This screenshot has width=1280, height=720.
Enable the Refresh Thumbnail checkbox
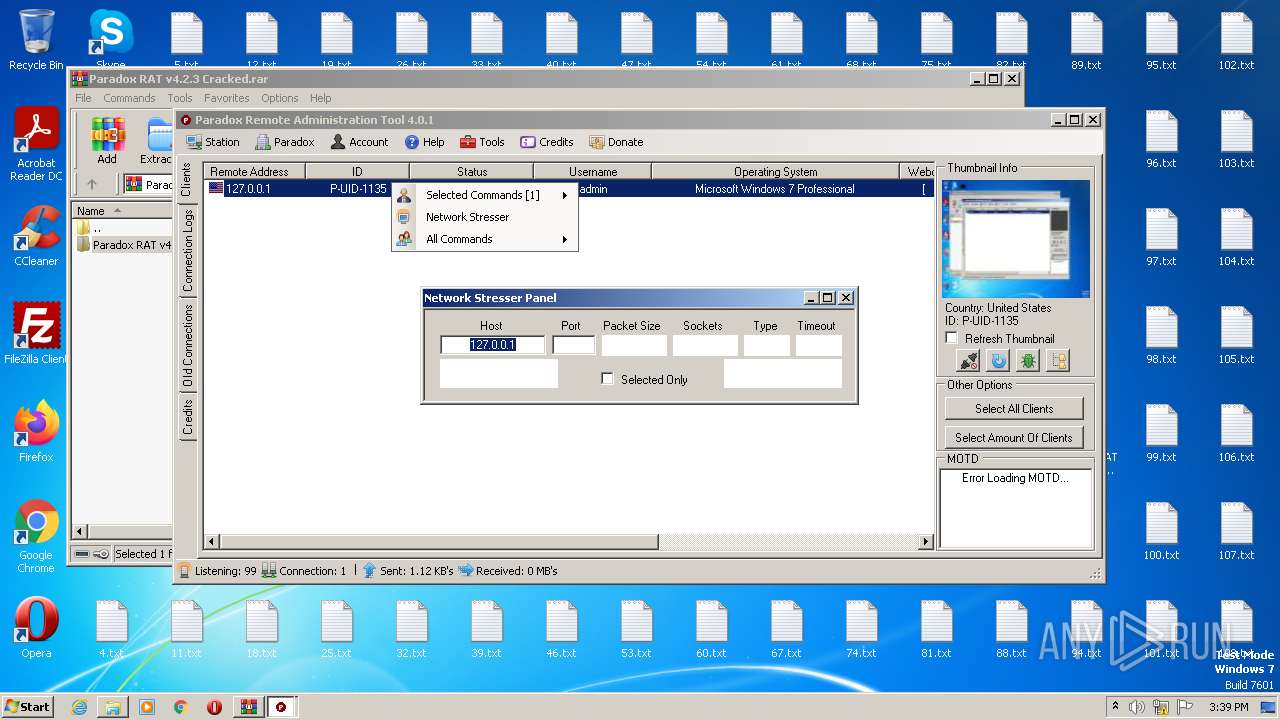click(x=952, y=338)
